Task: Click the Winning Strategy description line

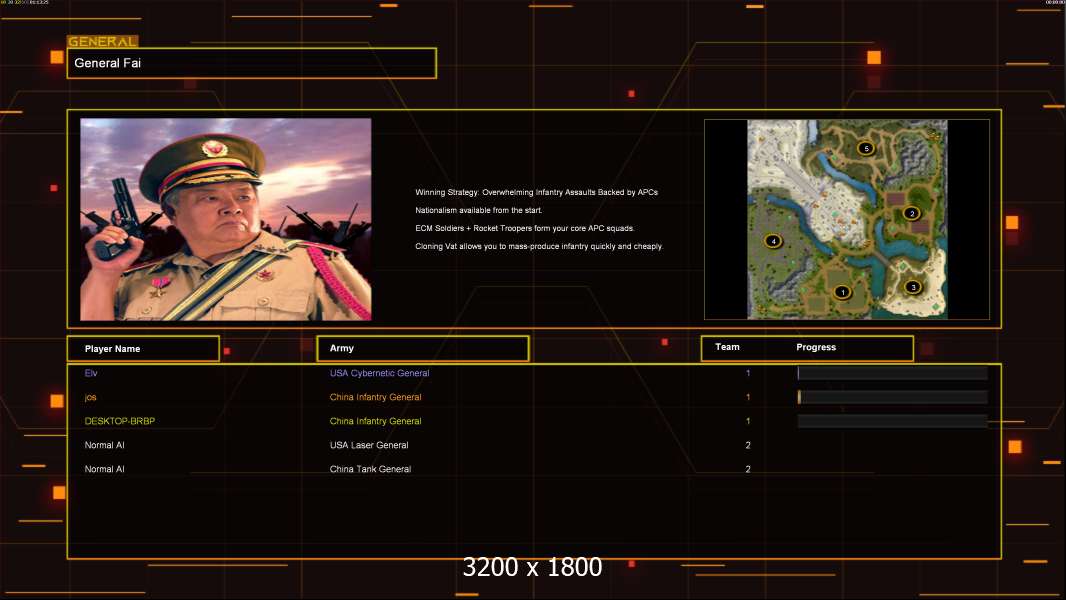Action: [536, 192]
